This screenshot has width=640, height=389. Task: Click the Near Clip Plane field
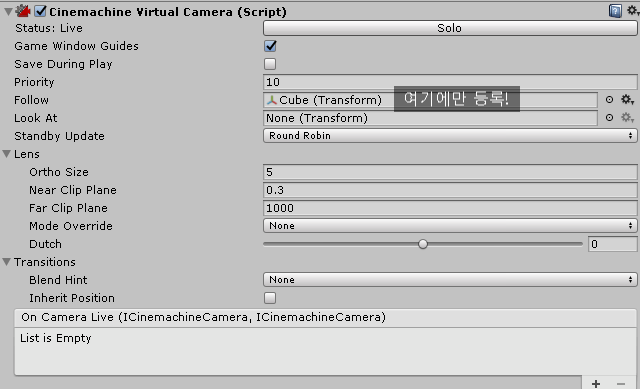point(450,190)
